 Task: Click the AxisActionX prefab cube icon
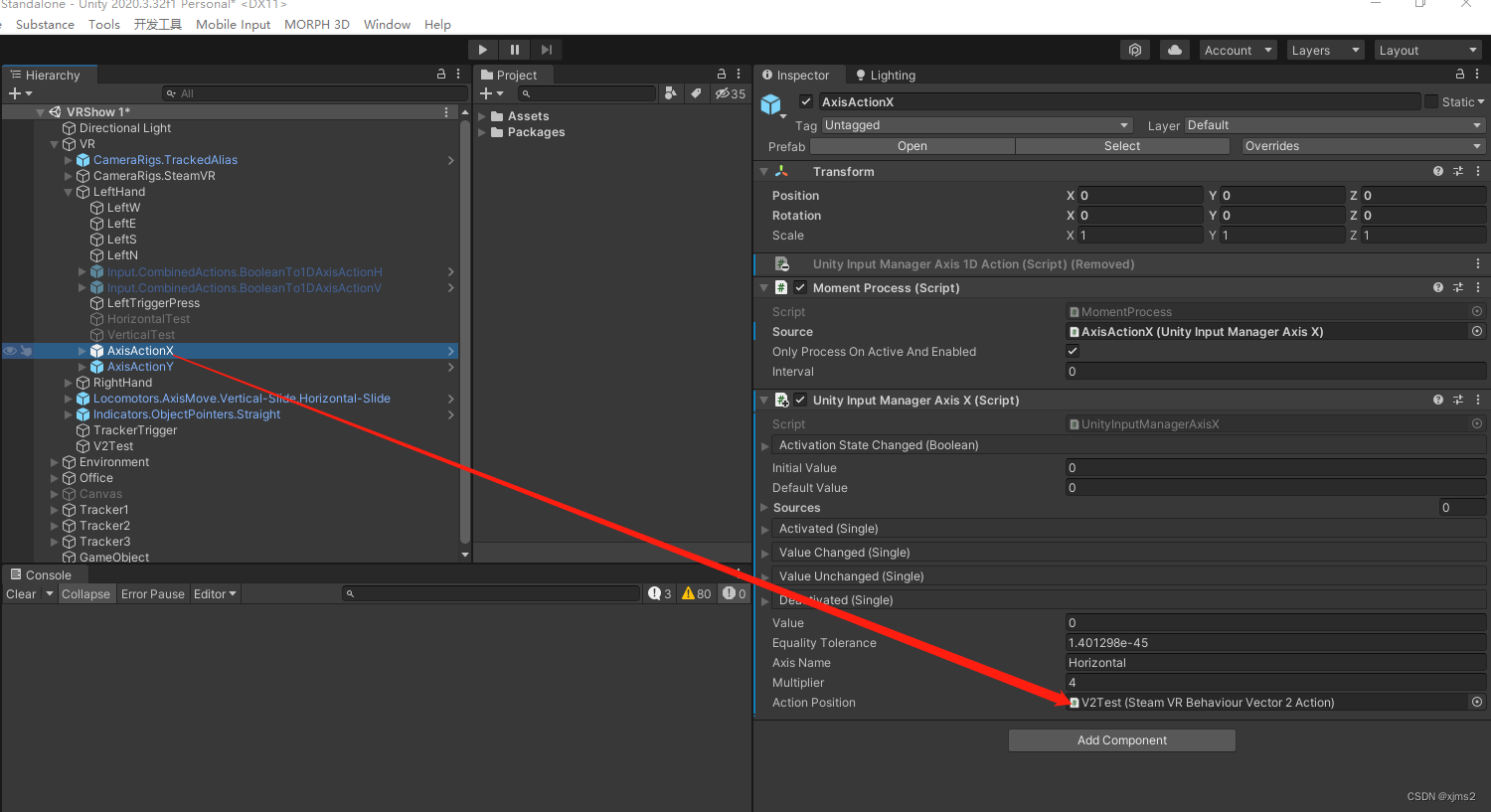[x=771, y=104]
